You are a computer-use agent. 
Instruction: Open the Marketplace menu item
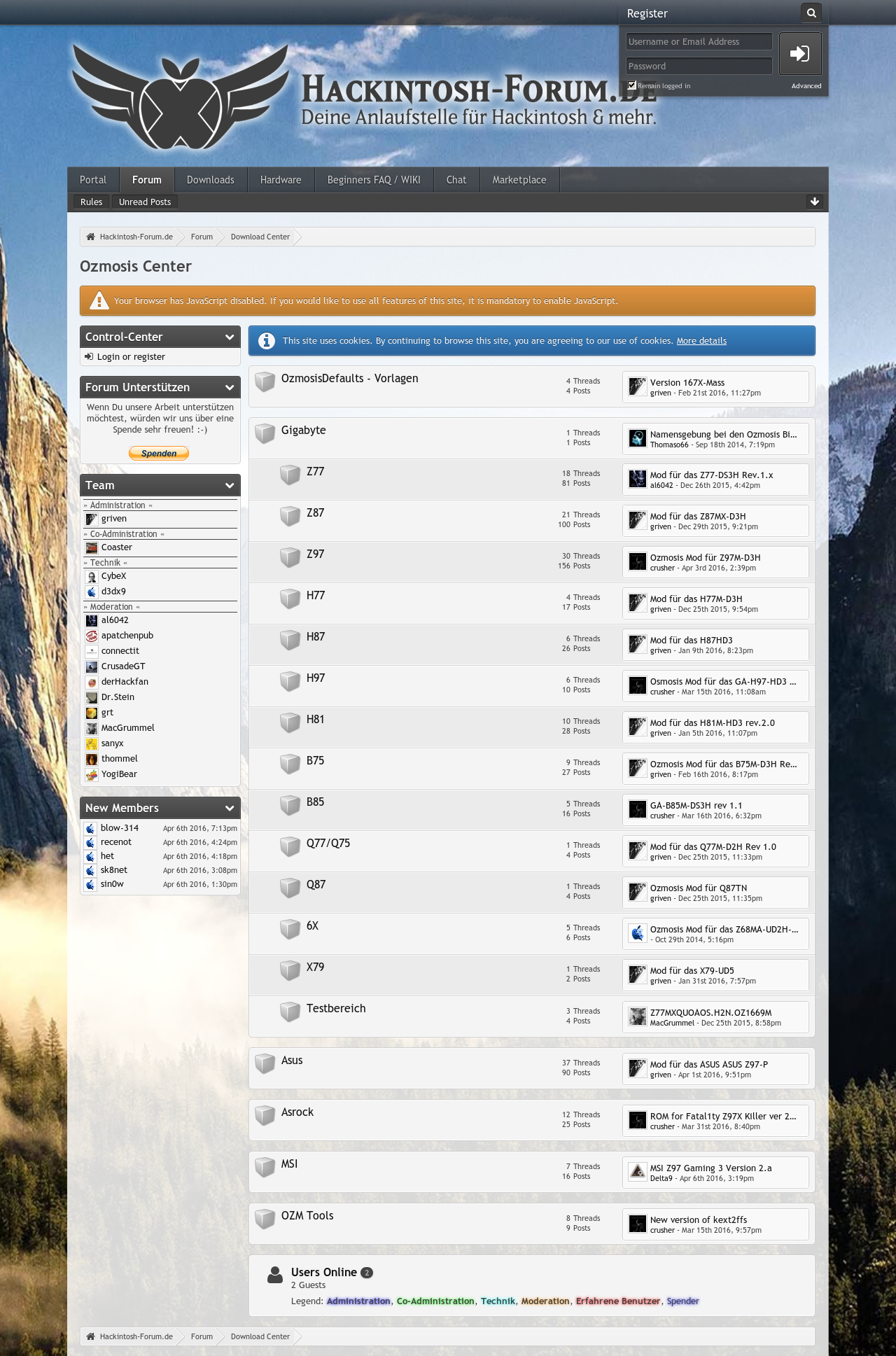pyautogui.click(x=519, y=180)
